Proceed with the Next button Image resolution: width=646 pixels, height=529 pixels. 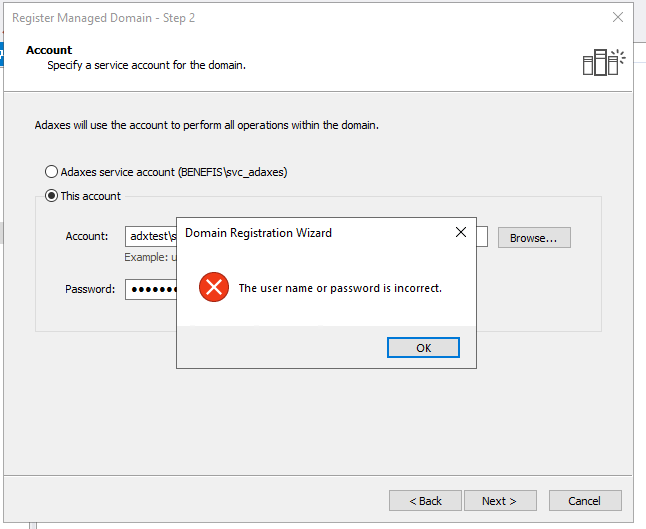pyautogui.click(x=500, y=501)
